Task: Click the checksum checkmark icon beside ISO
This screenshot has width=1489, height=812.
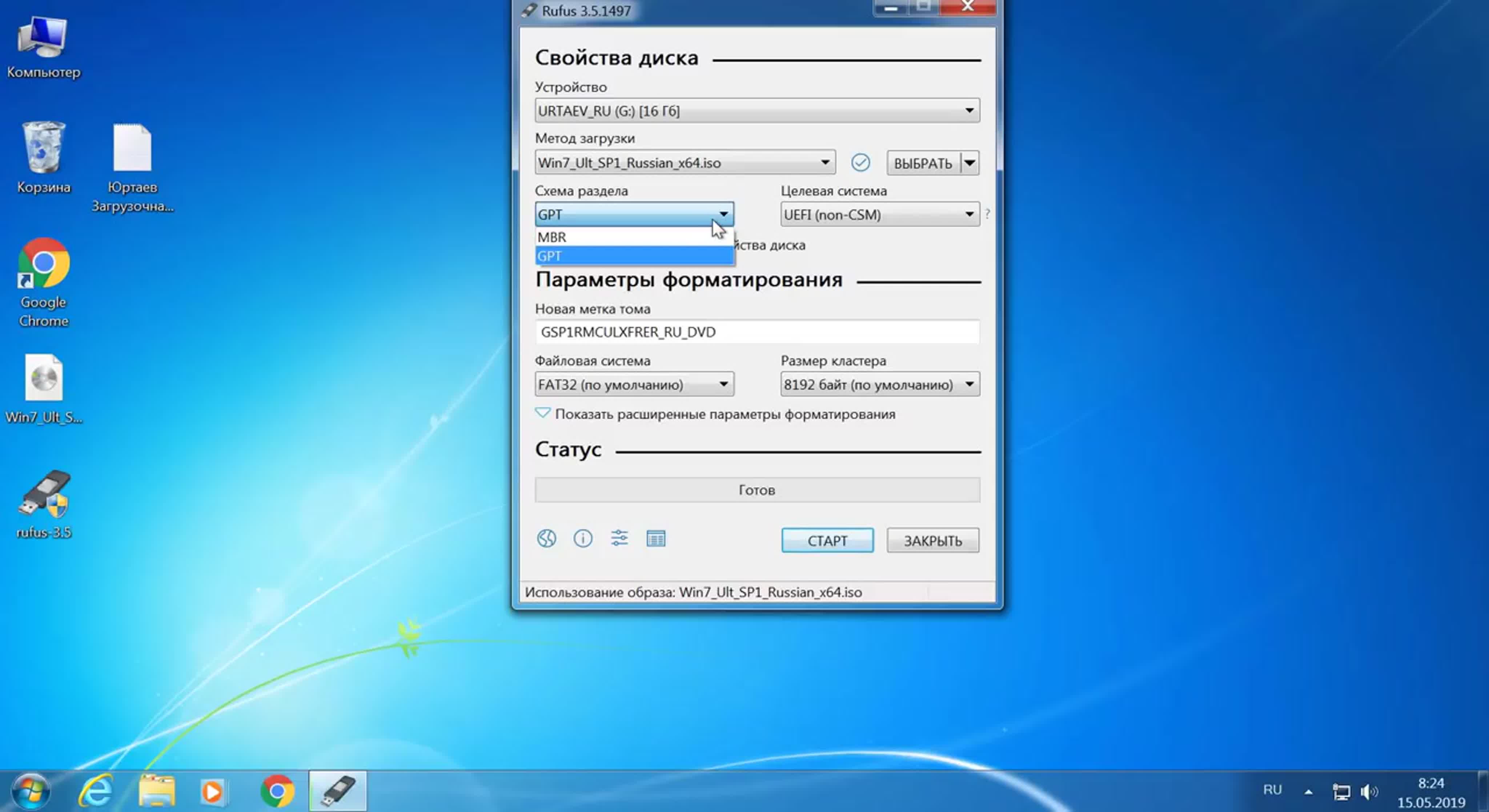Action: click(x=860, y=162)
